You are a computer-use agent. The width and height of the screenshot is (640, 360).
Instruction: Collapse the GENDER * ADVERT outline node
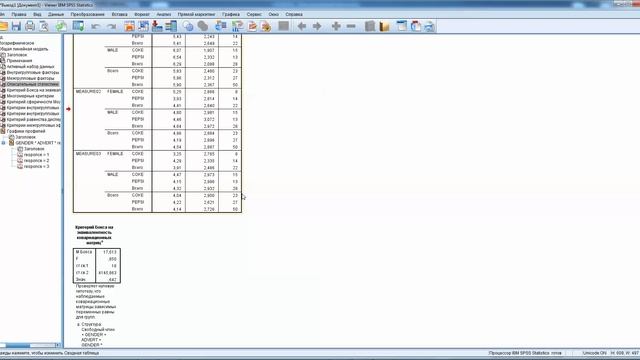(x=3, y=143)
